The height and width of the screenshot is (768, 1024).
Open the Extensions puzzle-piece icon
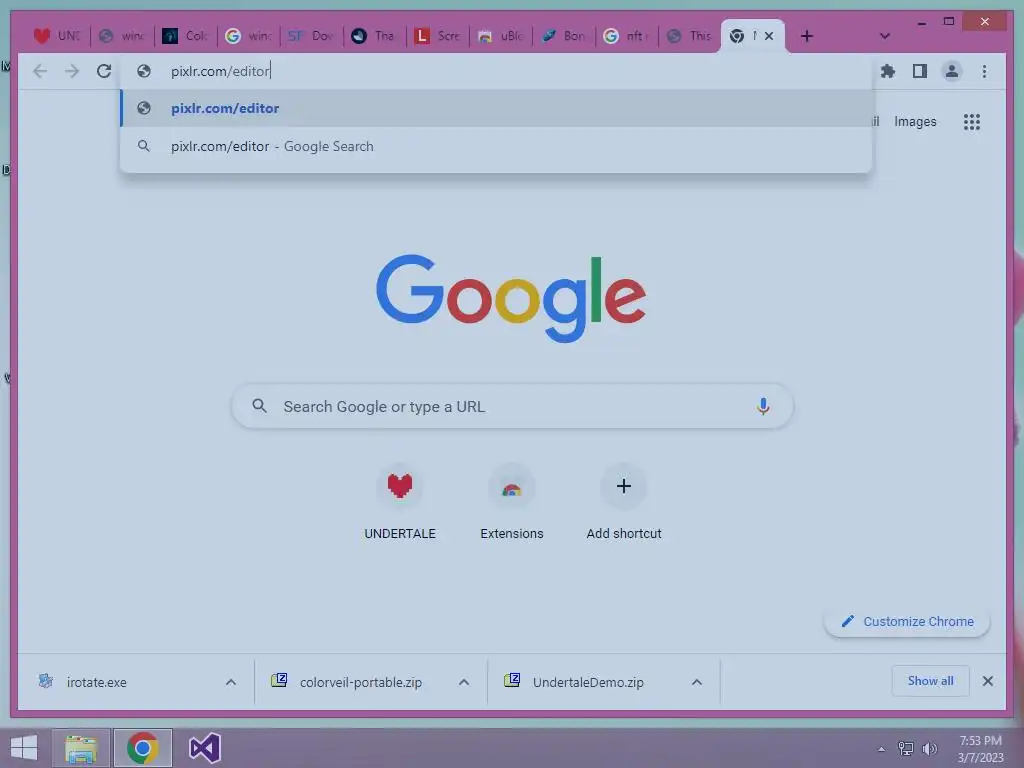[x=888, y=71]
